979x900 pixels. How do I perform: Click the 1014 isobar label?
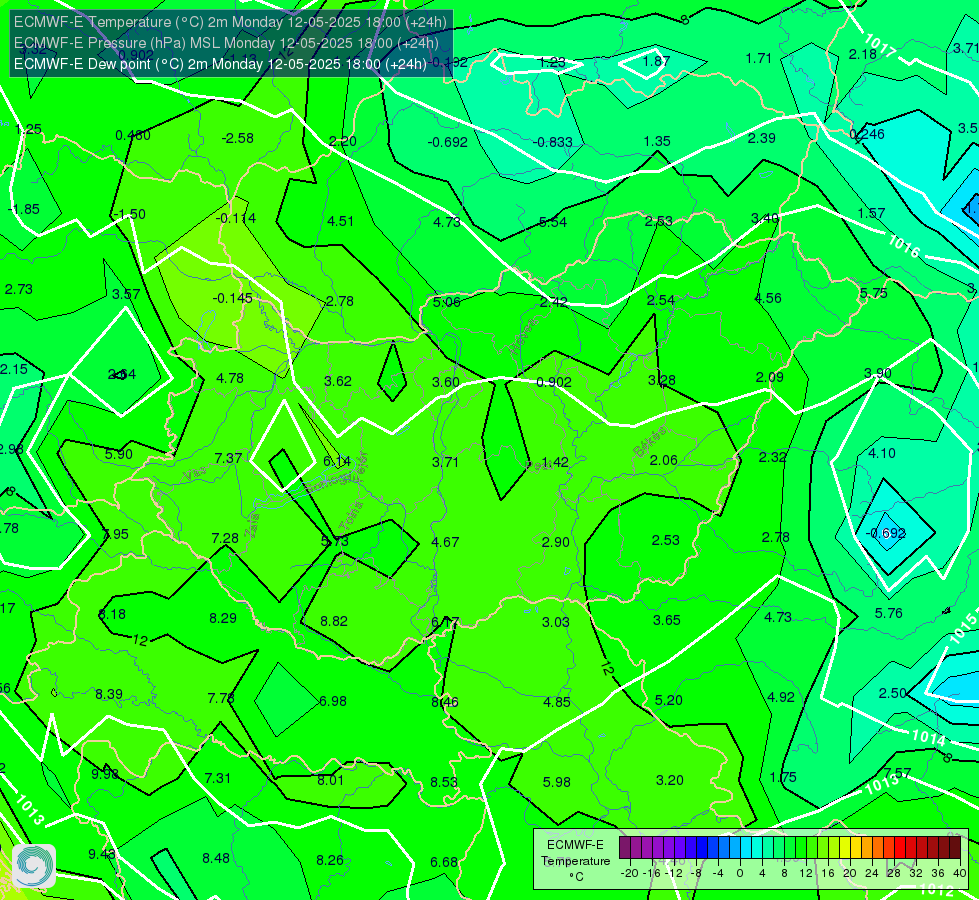click(928, 738)
